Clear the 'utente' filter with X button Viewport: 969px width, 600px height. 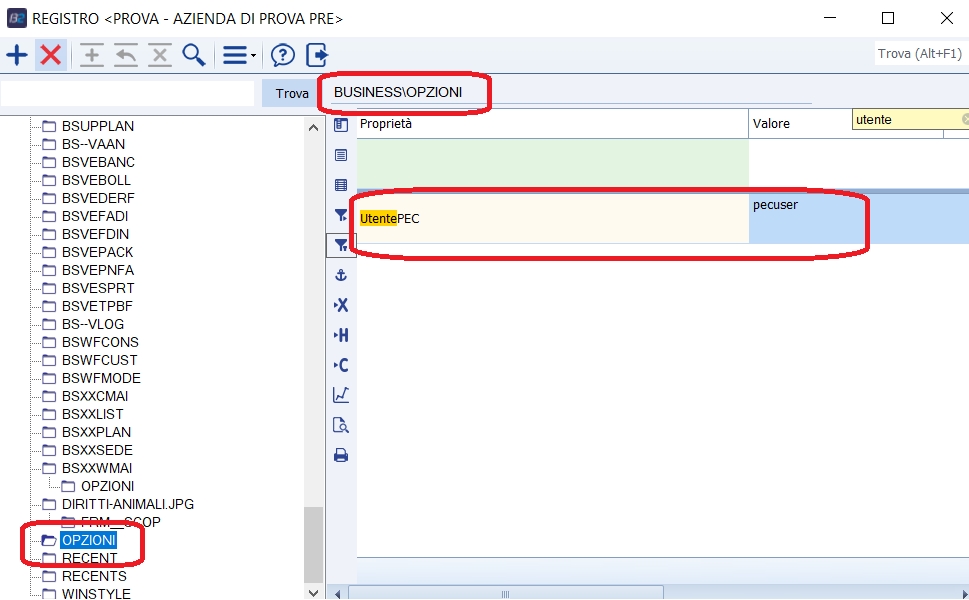point(965,119)
